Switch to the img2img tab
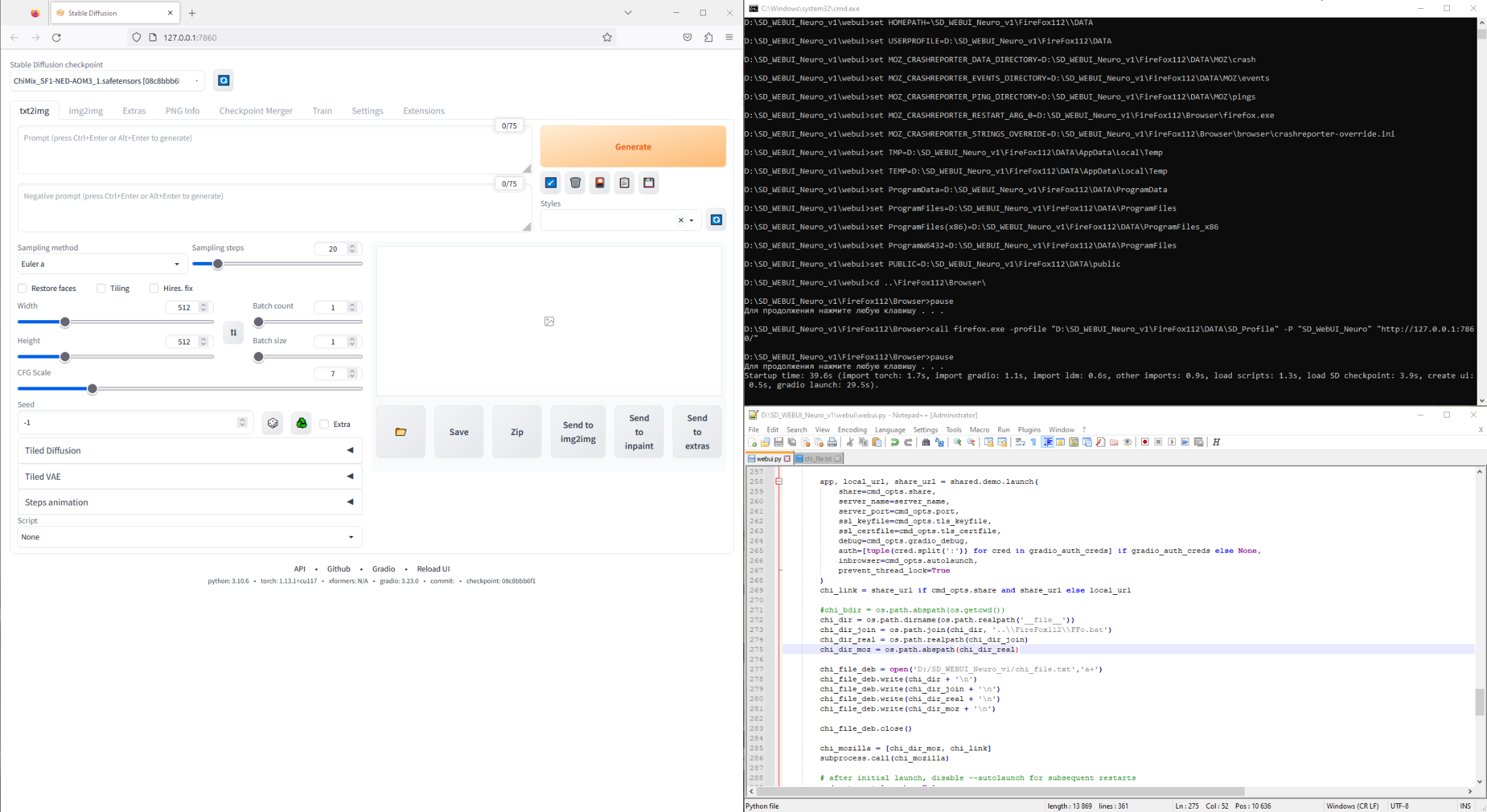Viewport: 1487px width, 812px height. [x=86, y=111]
